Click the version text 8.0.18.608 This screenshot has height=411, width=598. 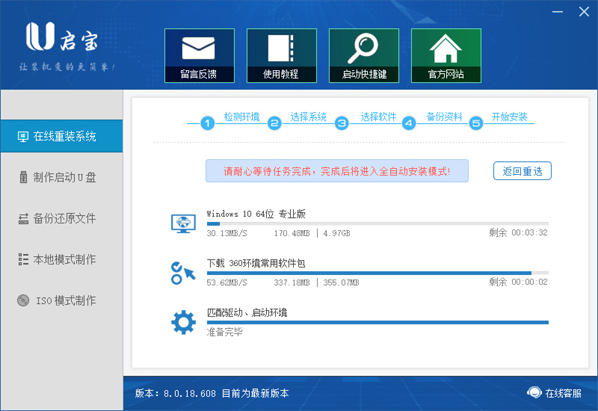point(190,393)
